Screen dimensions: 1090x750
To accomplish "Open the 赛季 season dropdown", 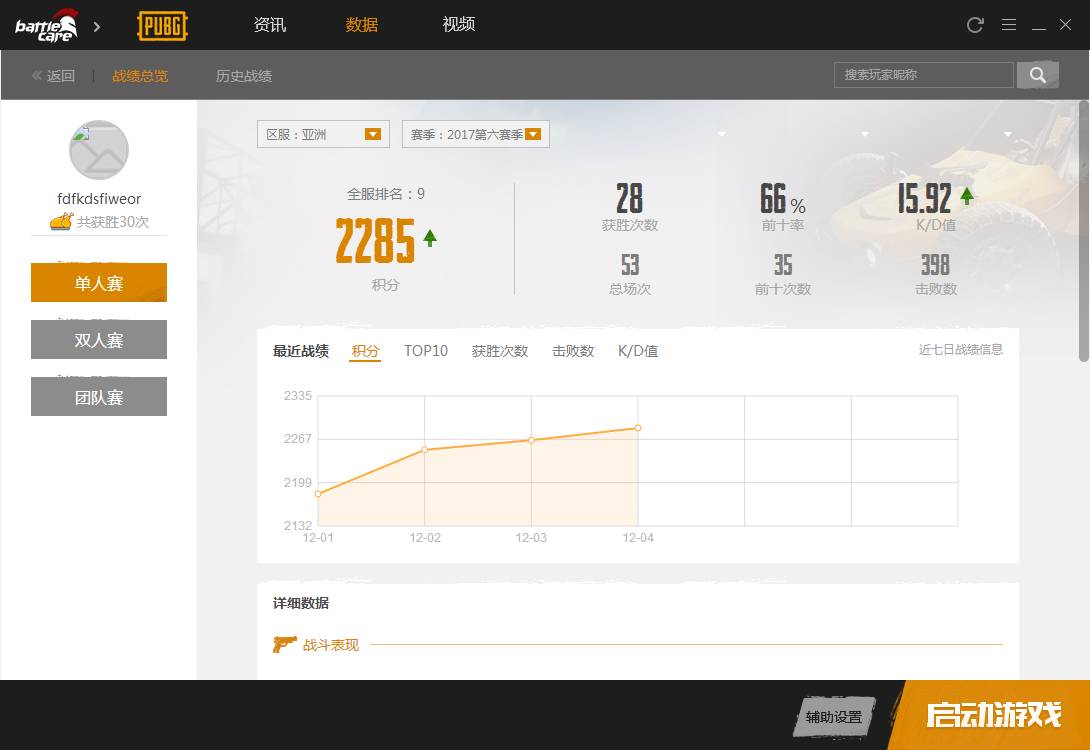I will coord(474,133).
